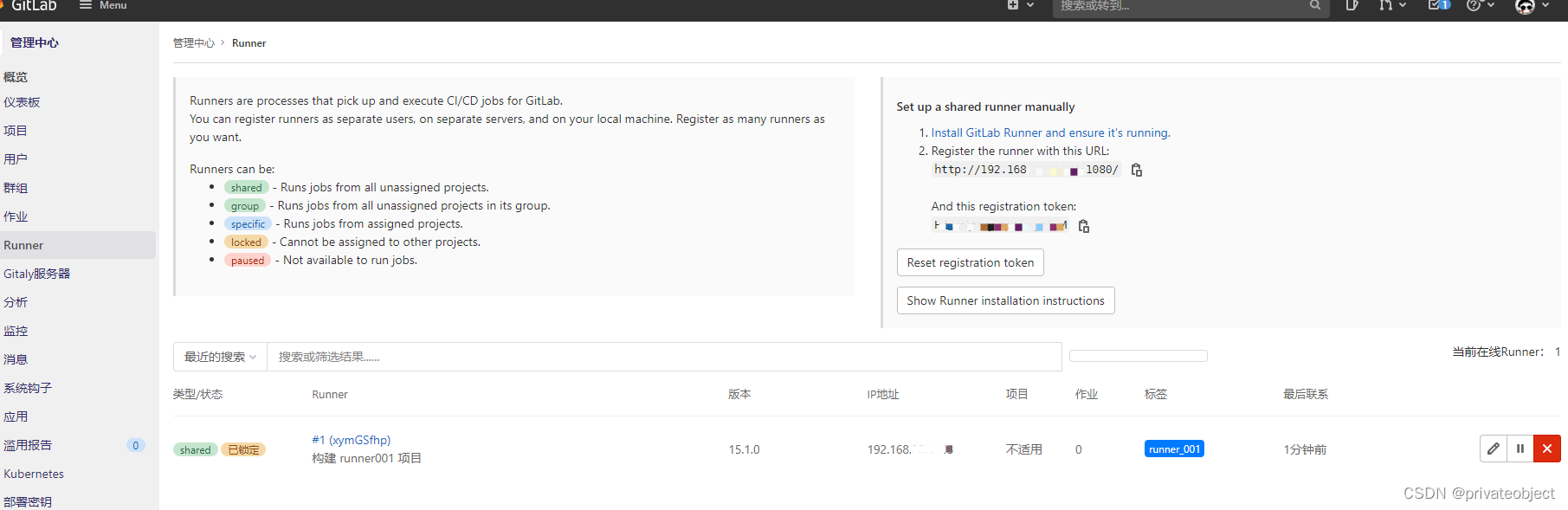This screenshot has height=510, width=1568.
Task: Open 作业 in sidebar
Action: click(16, 216)
